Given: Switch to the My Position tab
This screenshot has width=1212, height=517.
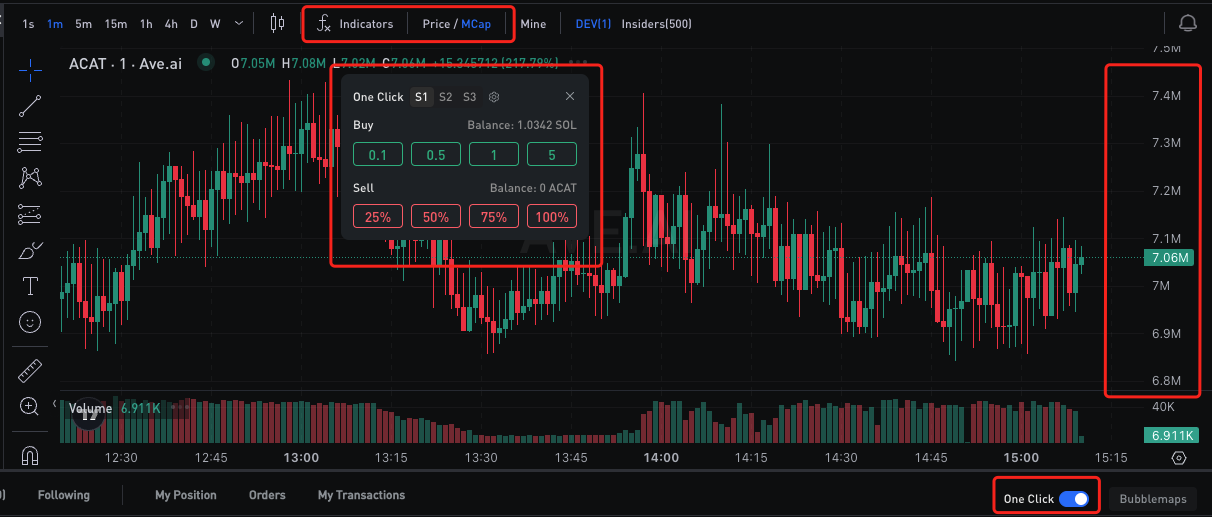Looking at the screenshot, I should point(186,495).
